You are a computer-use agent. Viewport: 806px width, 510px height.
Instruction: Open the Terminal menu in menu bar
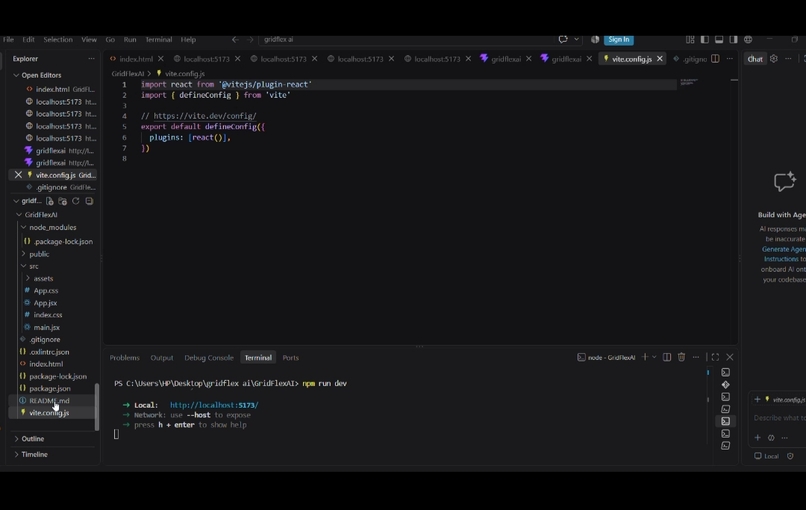pos(158,40)
